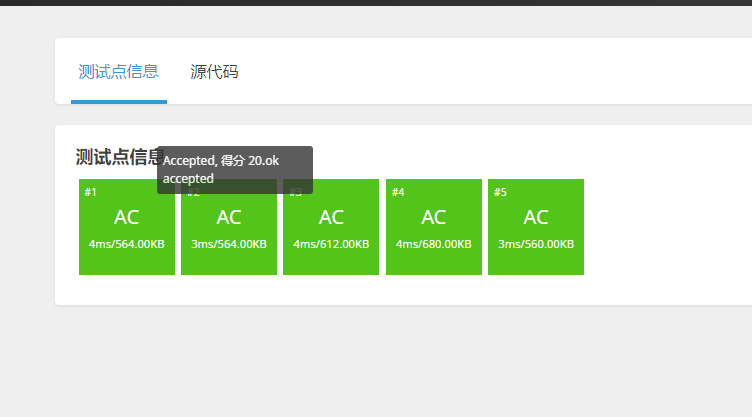Viewport: 752px width, 417px height.
Task: Select the AC status in test case #4
Action: pyautogui.click(x=433, y=217)
